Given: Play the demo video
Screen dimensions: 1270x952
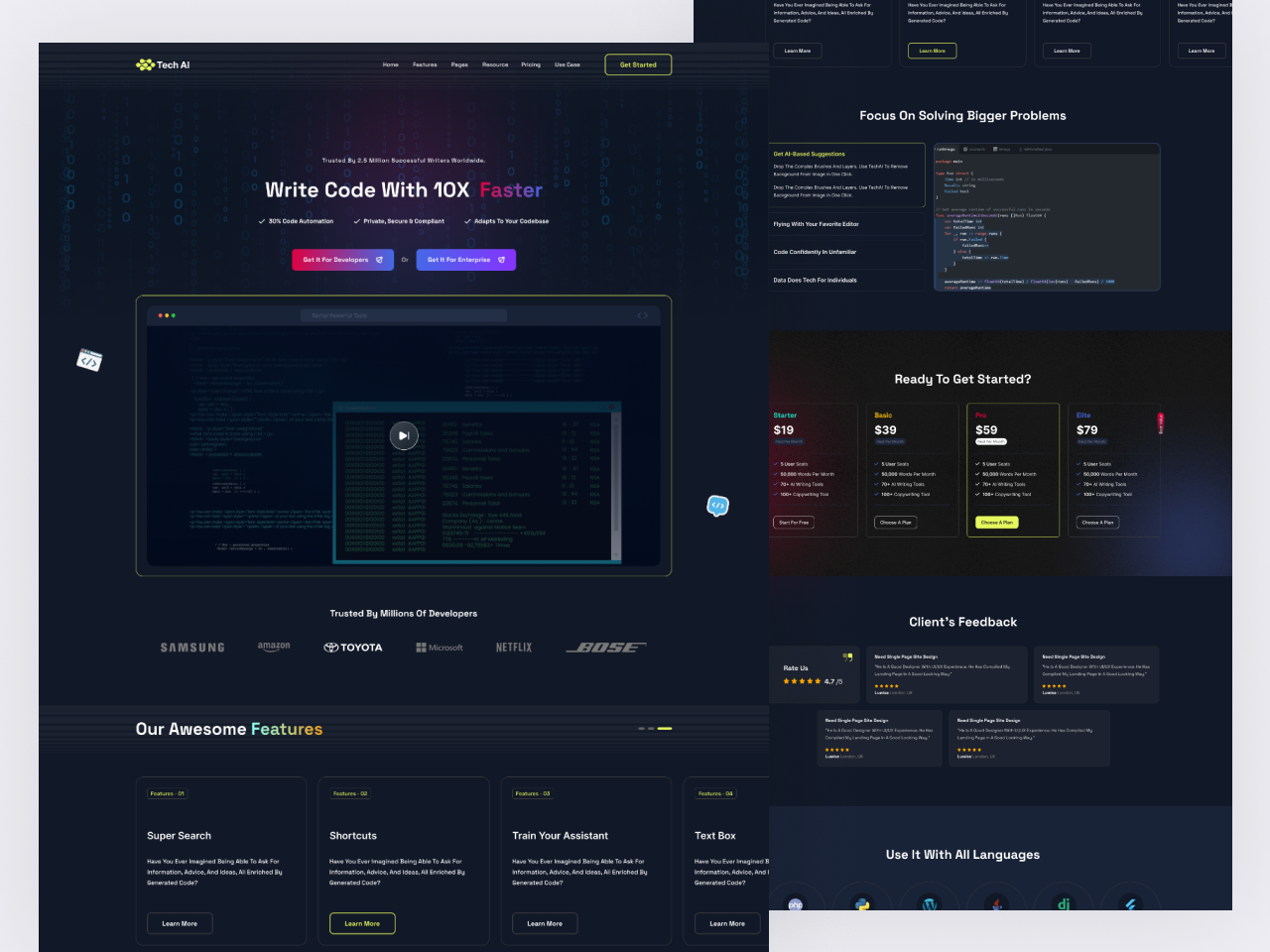Looking at the screenshot, I should [403, 435].
